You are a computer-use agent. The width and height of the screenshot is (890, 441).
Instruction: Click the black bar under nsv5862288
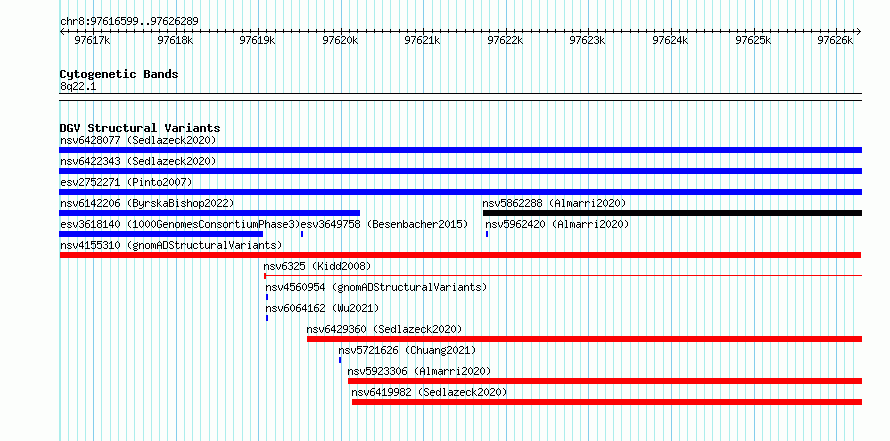pos(673,213)
